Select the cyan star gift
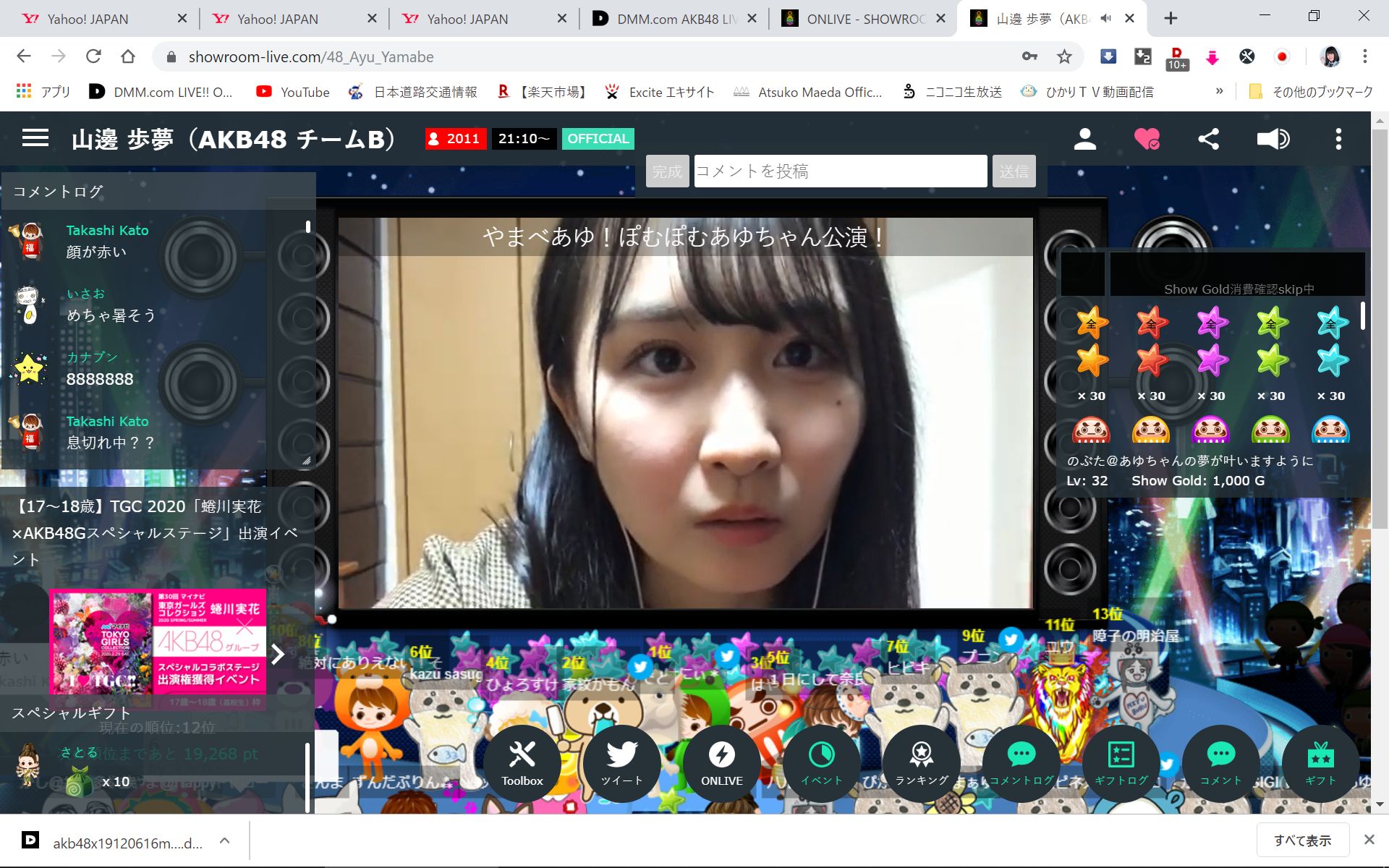The image size is (1389, 868). (1331, 359)
